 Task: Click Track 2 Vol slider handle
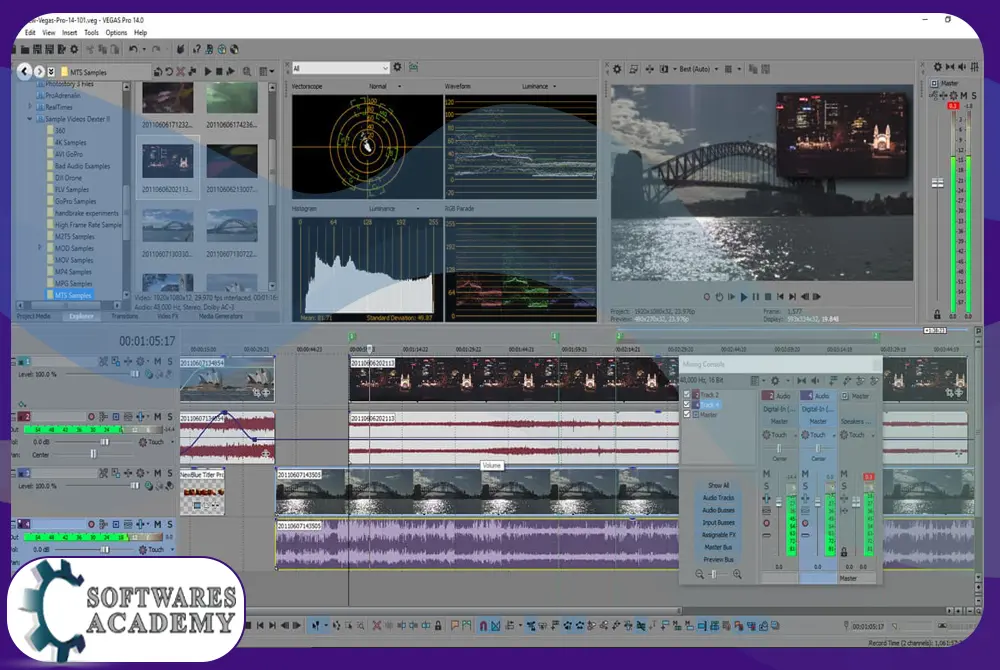(x=104, y=442)
